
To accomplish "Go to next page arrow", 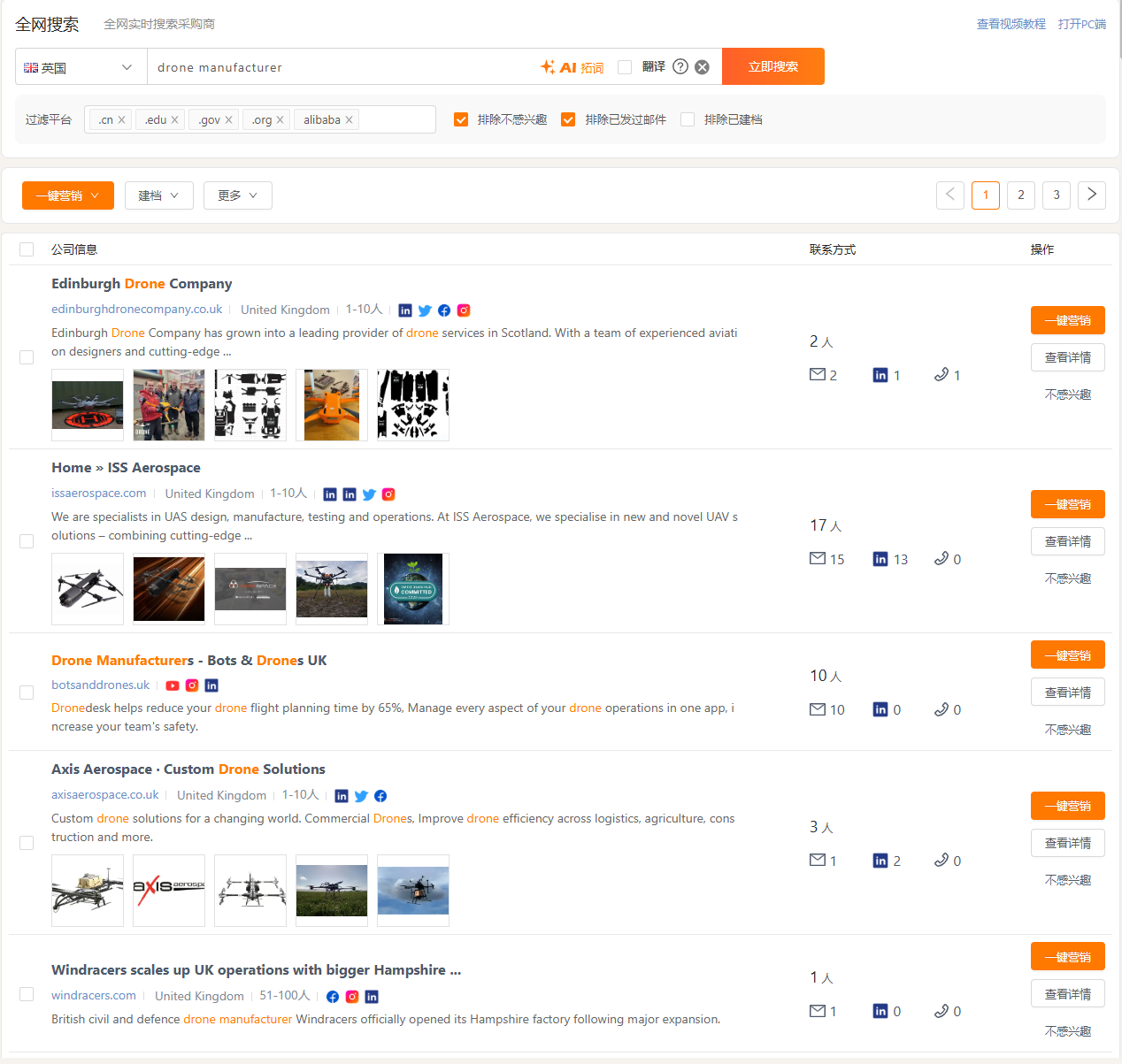I will coord(1092,195).
